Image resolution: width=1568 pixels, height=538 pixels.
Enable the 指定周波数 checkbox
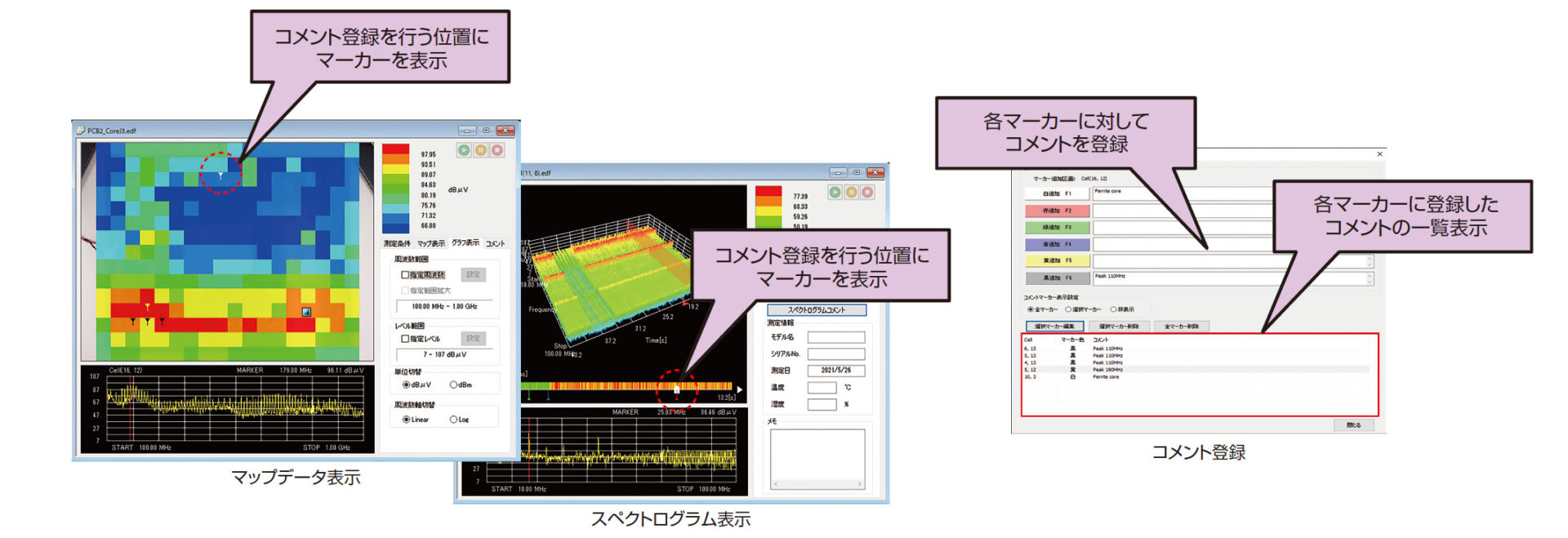coord(405,275)
